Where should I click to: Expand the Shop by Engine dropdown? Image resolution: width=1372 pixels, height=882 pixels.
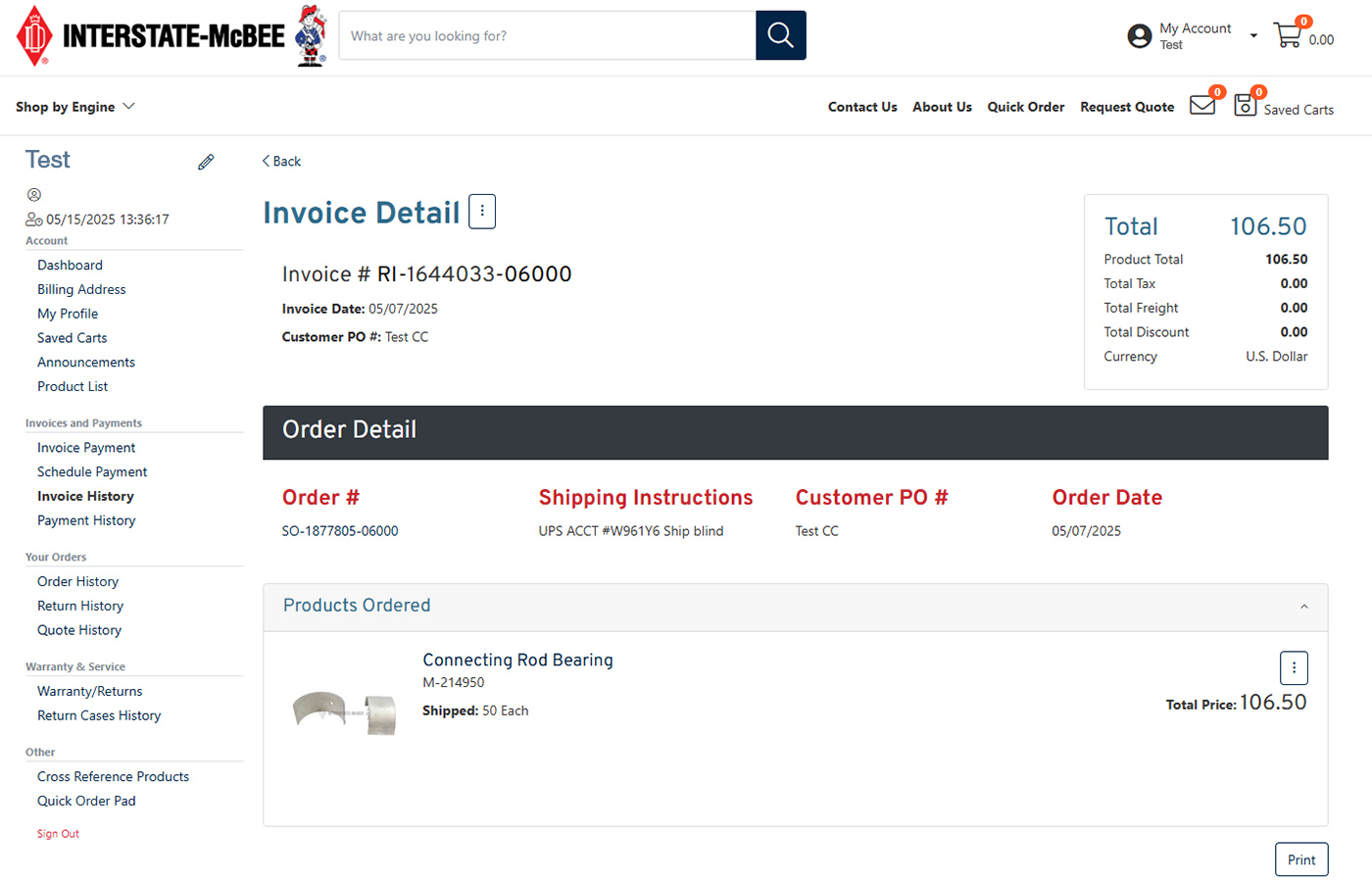75,106
